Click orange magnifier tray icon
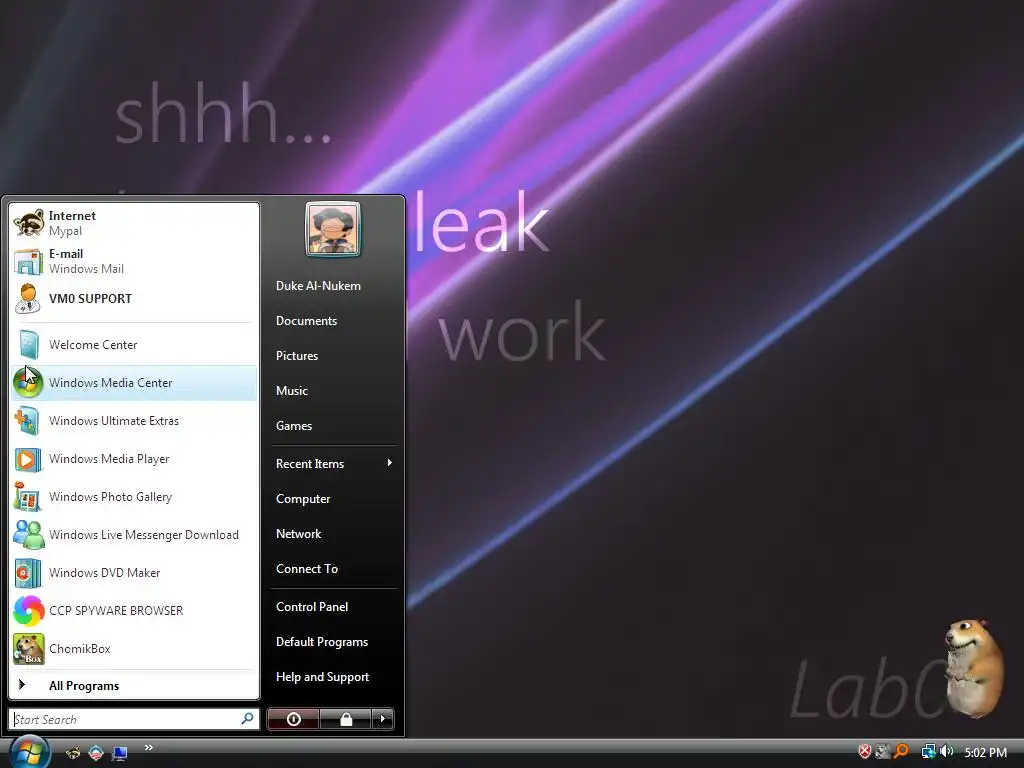 901,752
